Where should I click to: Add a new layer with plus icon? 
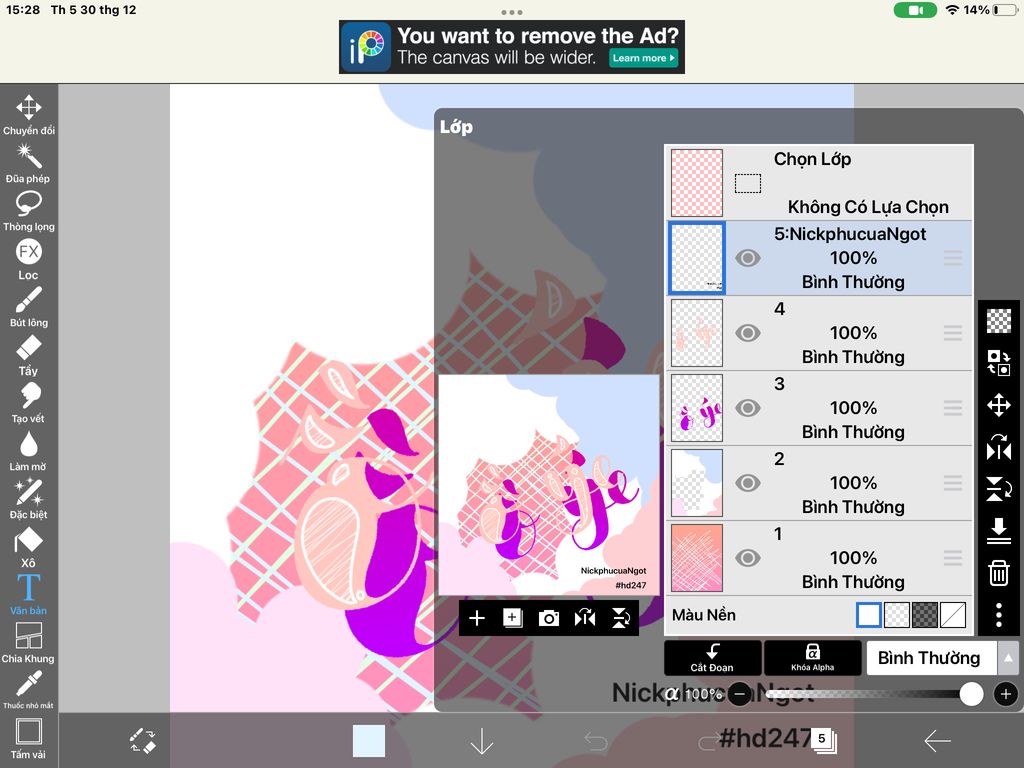click(477, 618)
